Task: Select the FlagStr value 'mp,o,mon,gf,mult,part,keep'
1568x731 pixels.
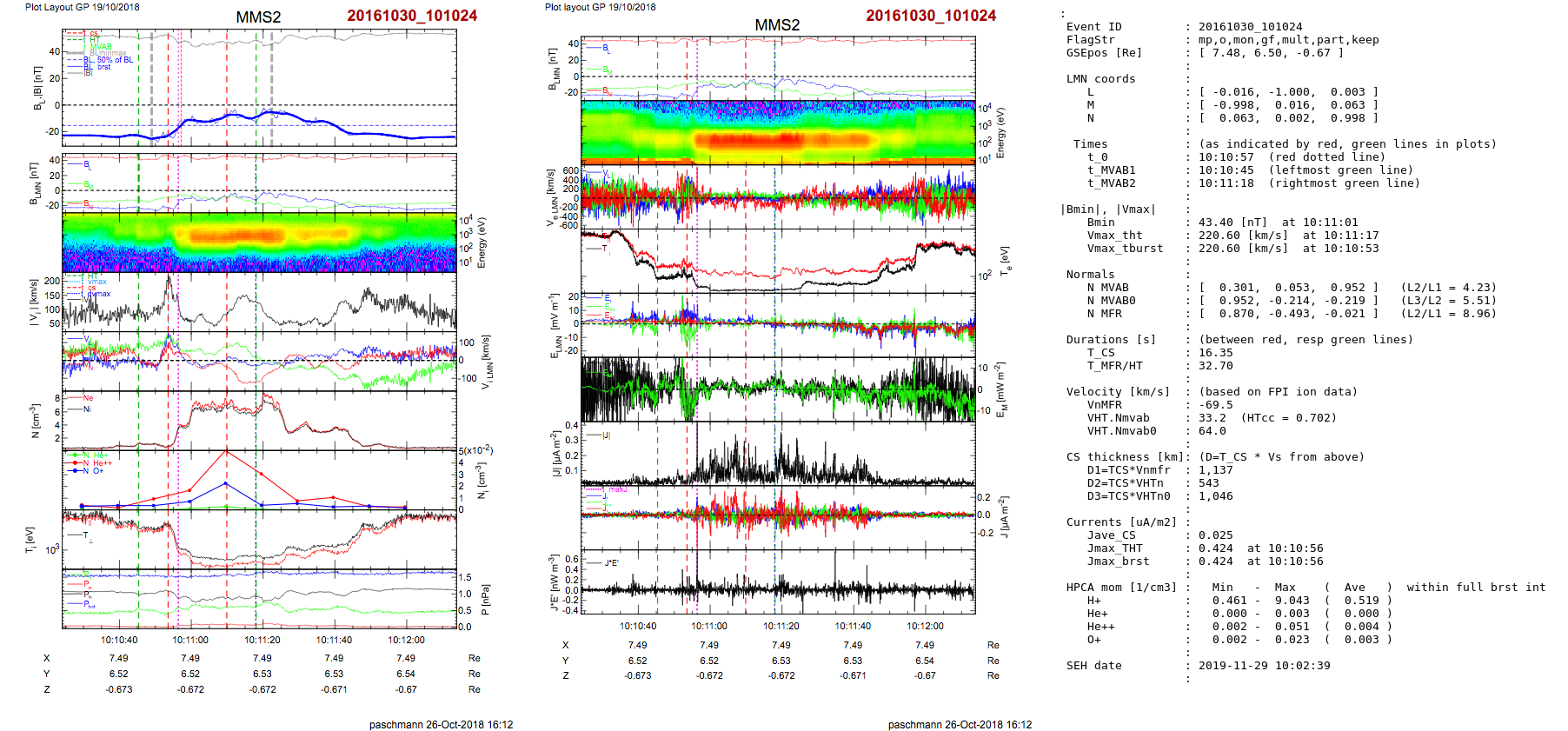Action: pyautogui.click(x=1288, y=40)
